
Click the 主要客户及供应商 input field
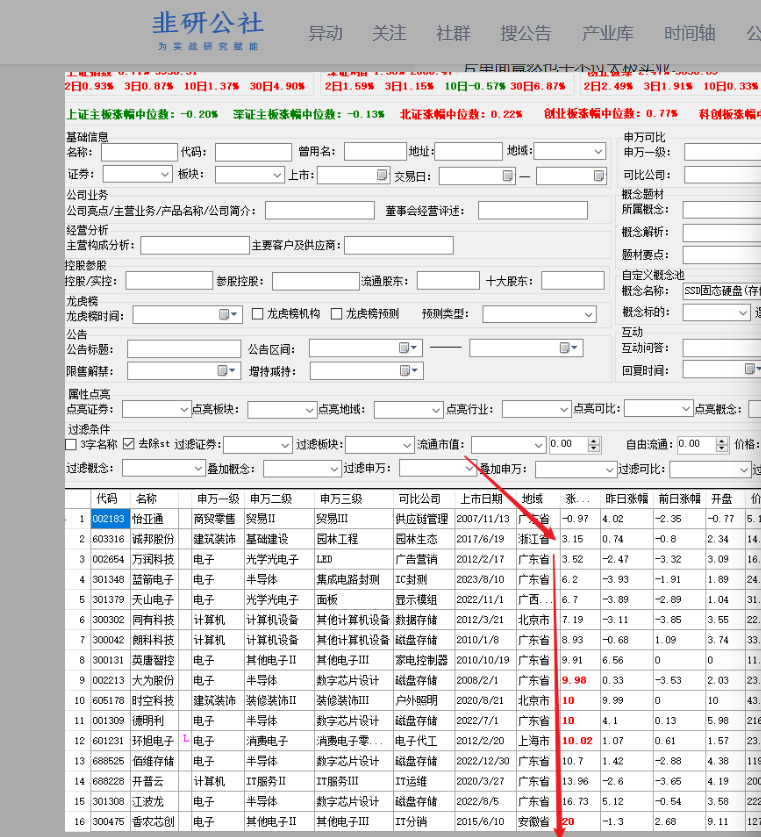point(399,246)
